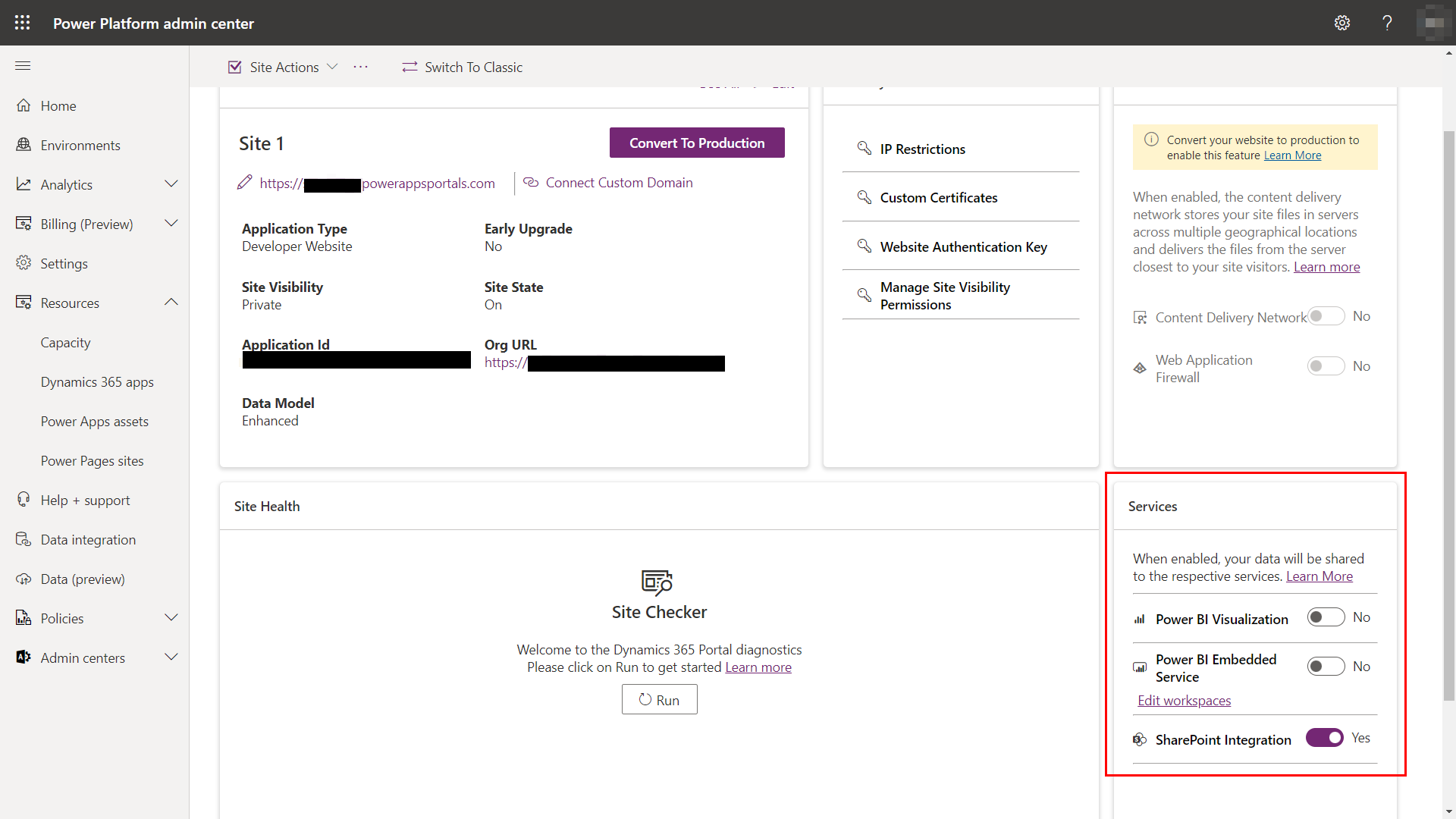Viewport: 1456px width, 819px height.
Task: Click Convert To Production button
Action: [697, 142]
